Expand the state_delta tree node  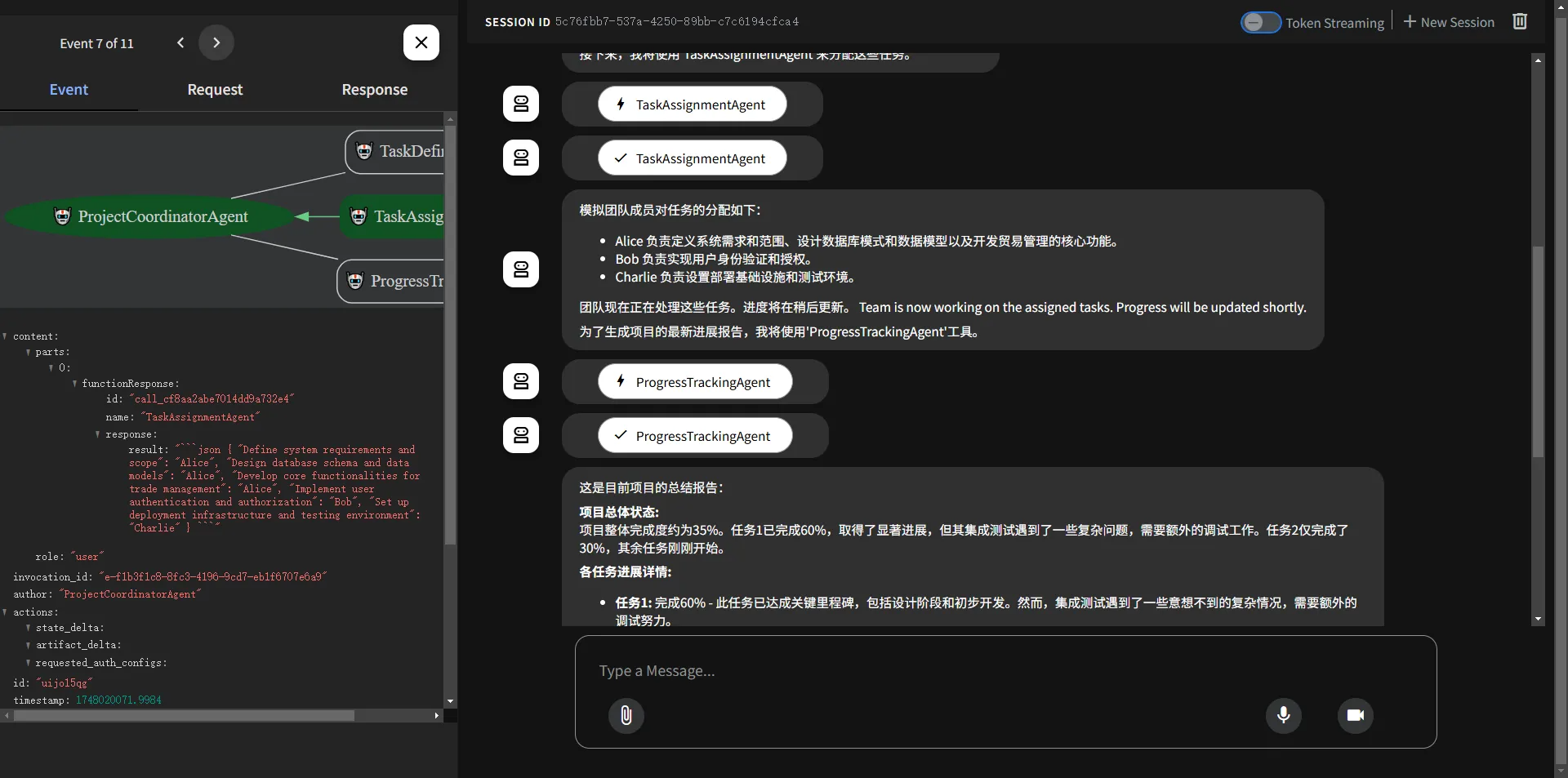point(28,629)
